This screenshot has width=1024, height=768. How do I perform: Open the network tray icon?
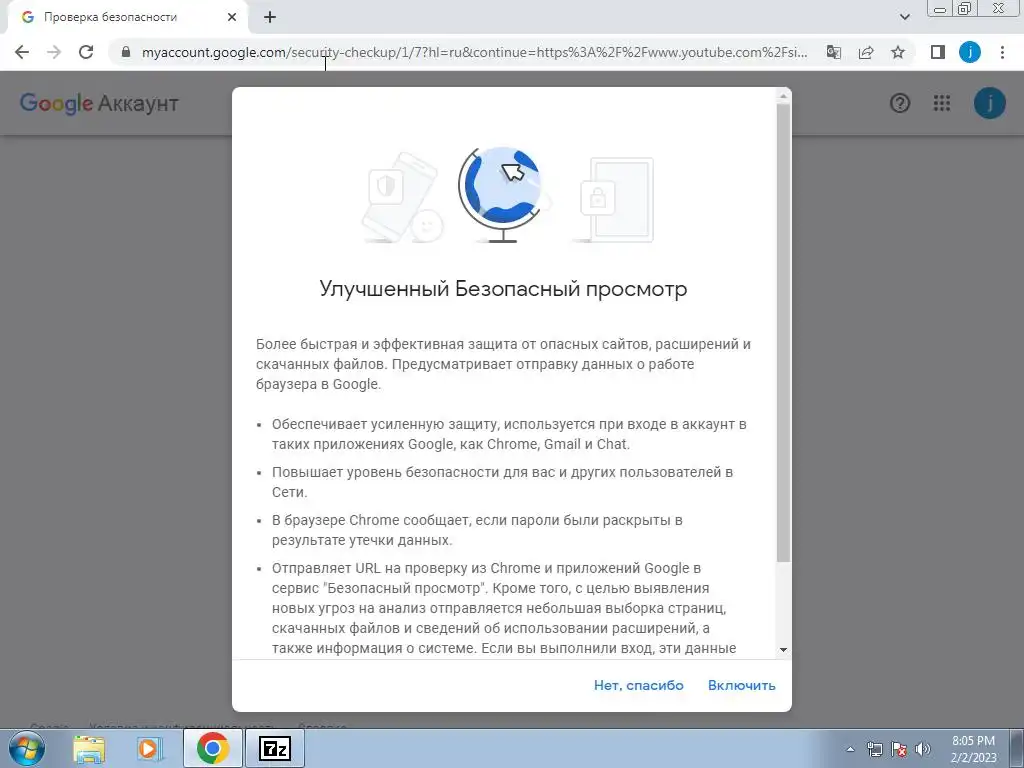point(874,749)
